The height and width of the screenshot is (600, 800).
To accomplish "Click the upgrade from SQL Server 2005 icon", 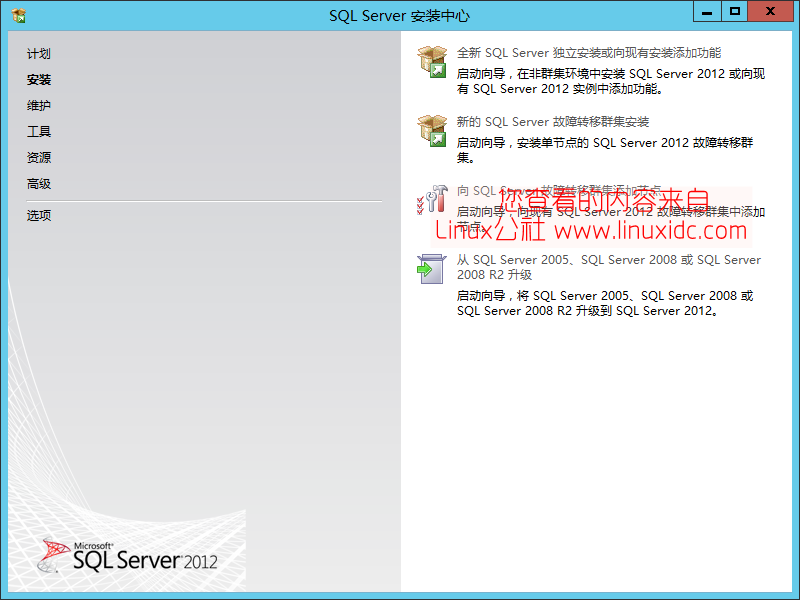I will click(432, 268).
